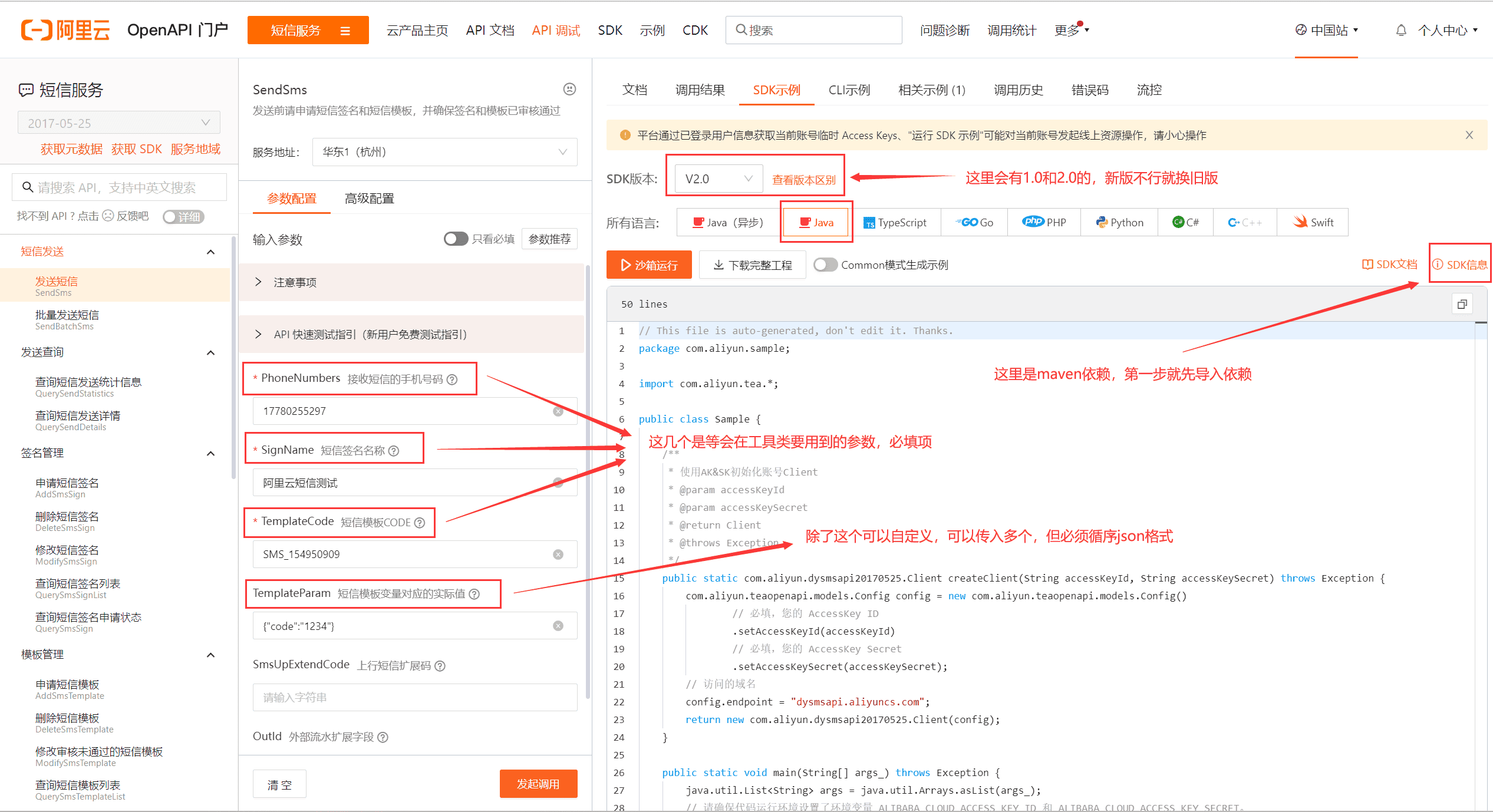
Task: Select Go language
Action: tap(974, 222)
